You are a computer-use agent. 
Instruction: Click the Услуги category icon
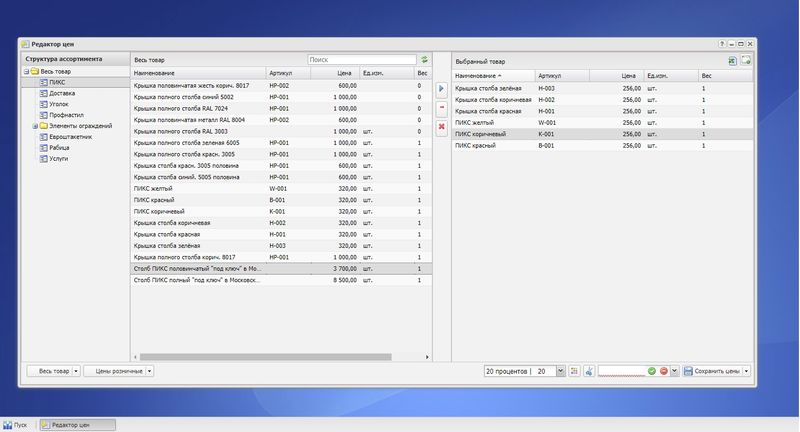[x=44, y=159]
